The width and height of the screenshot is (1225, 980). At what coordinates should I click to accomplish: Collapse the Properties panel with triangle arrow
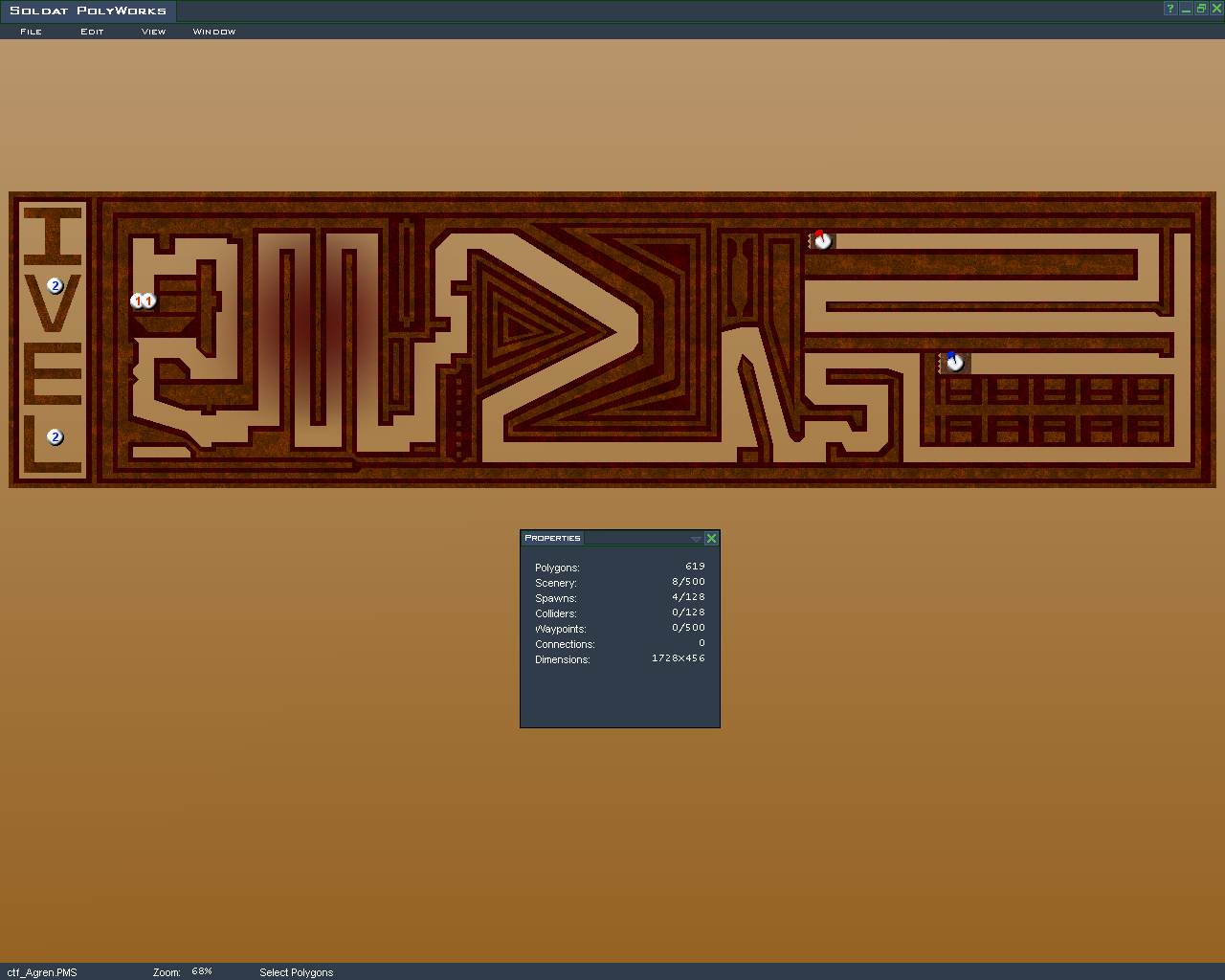coord(696,539)
